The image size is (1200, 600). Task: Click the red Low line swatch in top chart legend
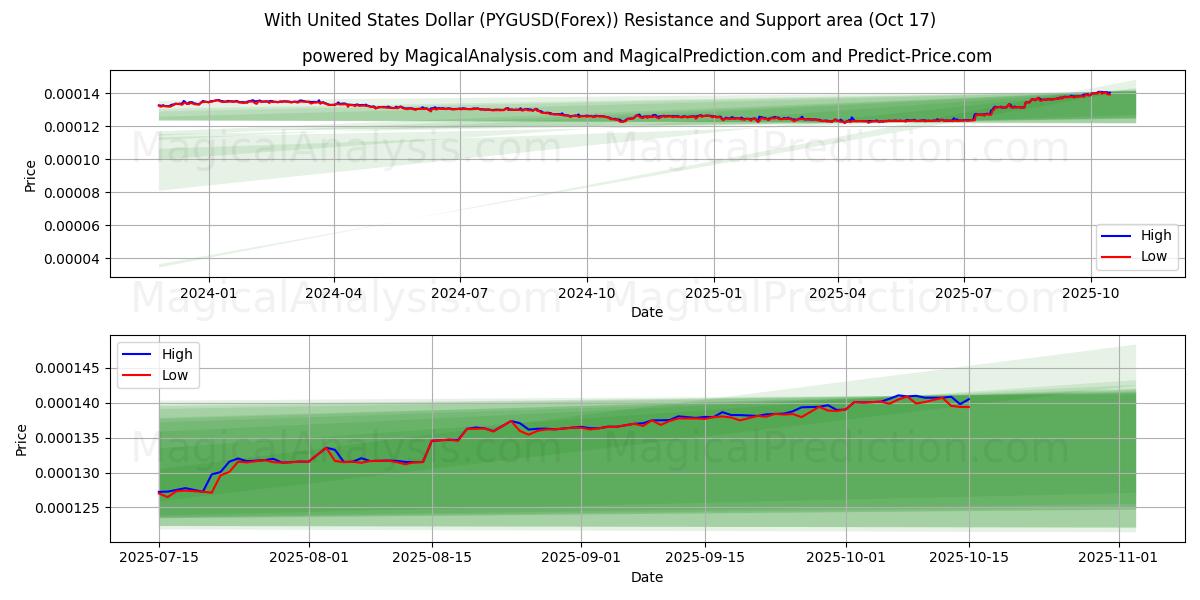pyautogui.click(x=1117, y=256)
